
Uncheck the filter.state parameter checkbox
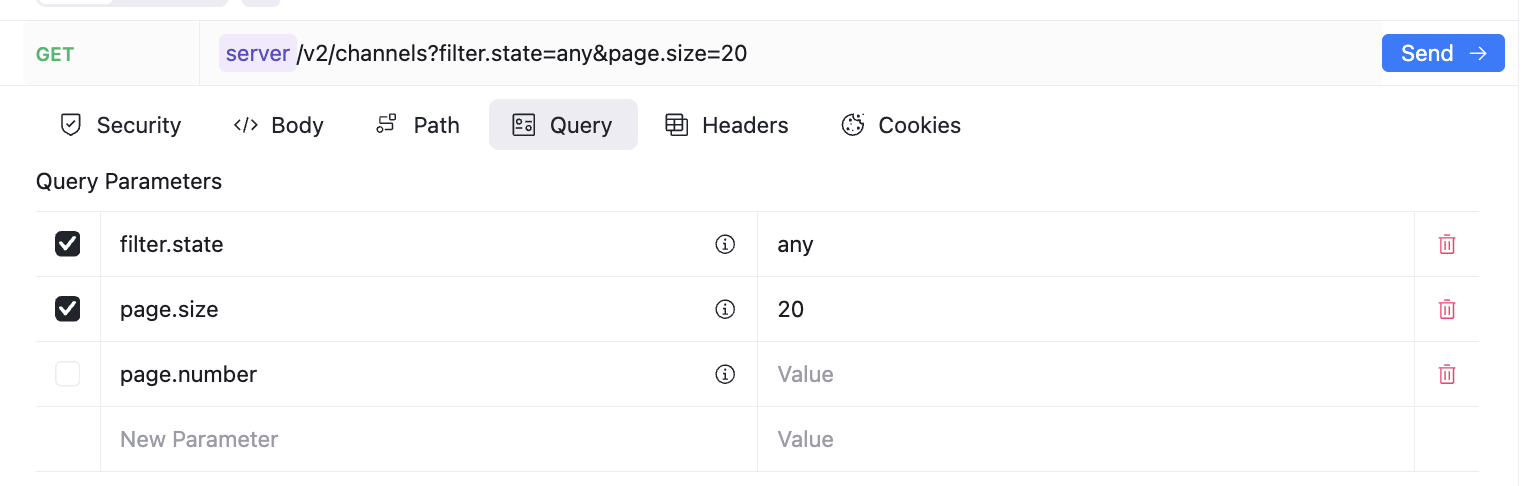point(68,244)
